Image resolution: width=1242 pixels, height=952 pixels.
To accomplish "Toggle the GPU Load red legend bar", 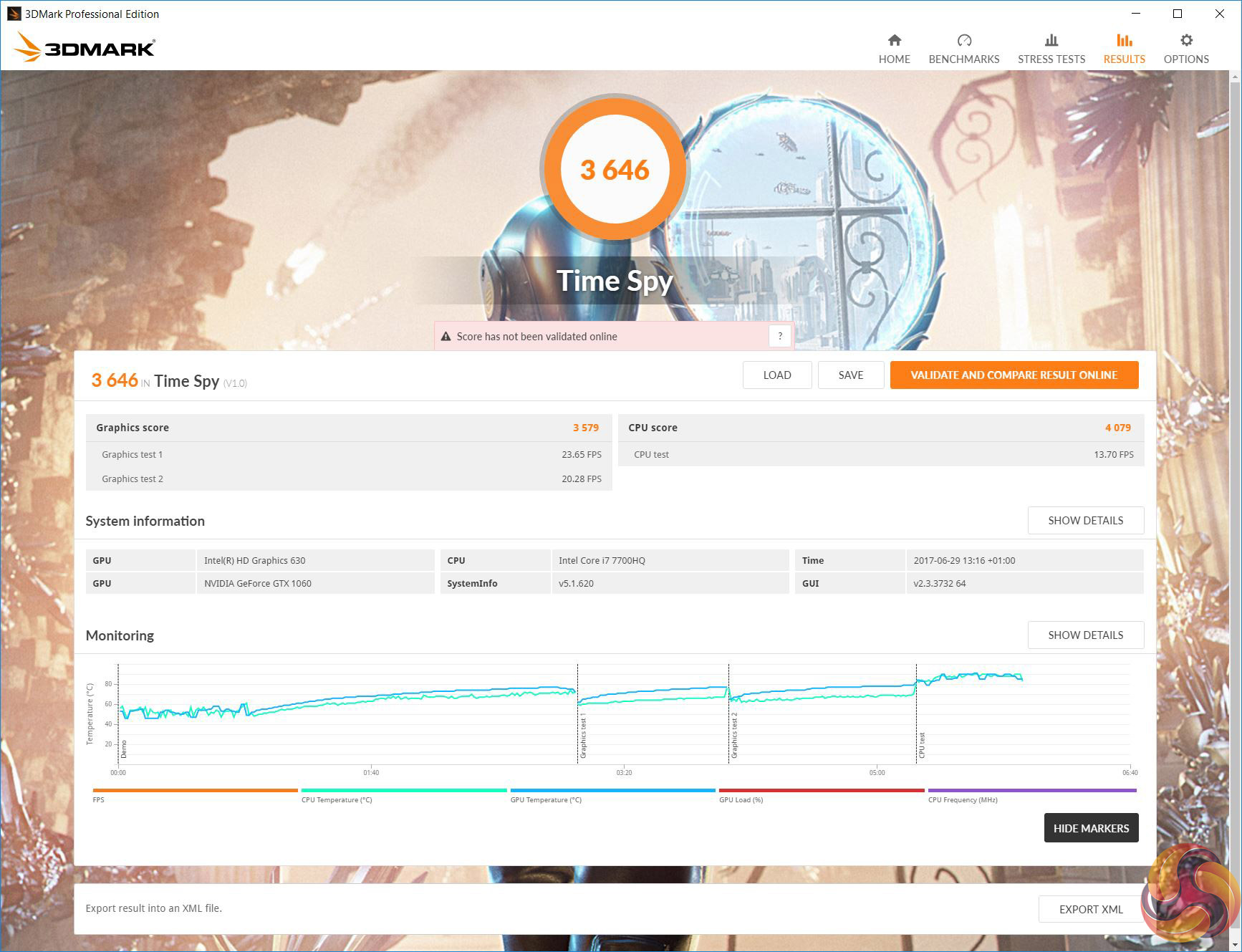I will (822, 791).
